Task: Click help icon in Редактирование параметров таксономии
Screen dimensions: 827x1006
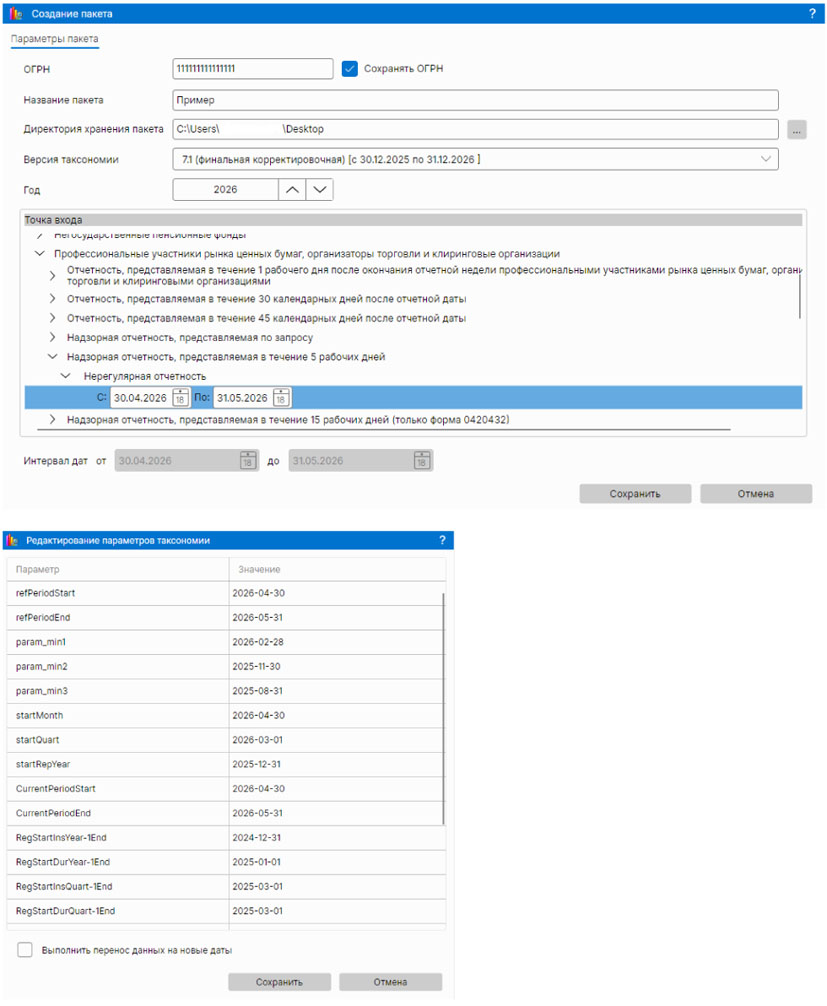Action: coord(442,540)
